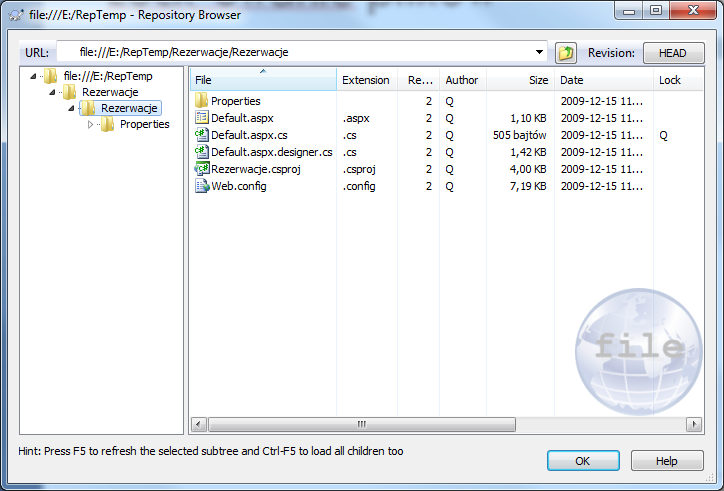
Task: Sort by the File column header
Action: coord(263,79)
